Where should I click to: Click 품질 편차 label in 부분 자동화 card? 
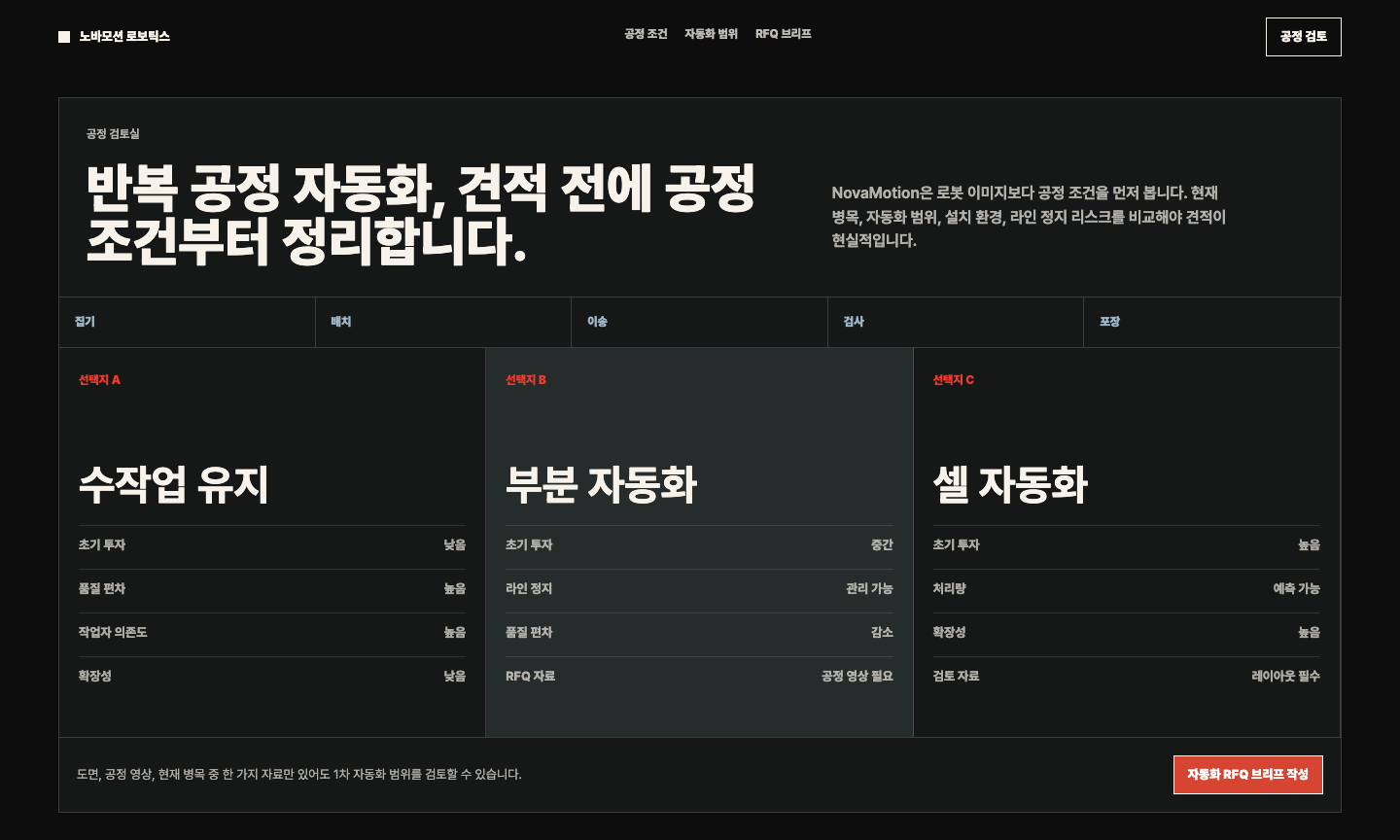coord(529,633)
